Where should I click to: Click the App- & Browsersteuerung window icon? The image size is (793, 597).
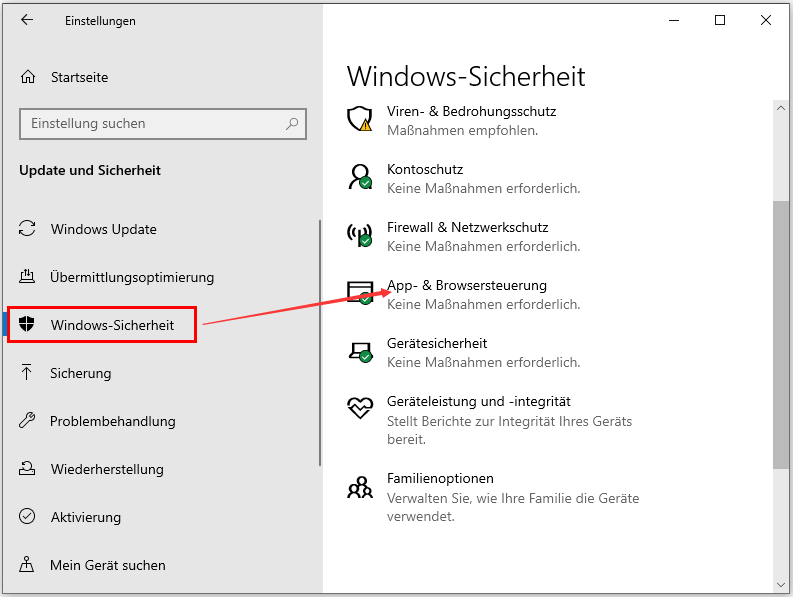(x=360, y=293)
